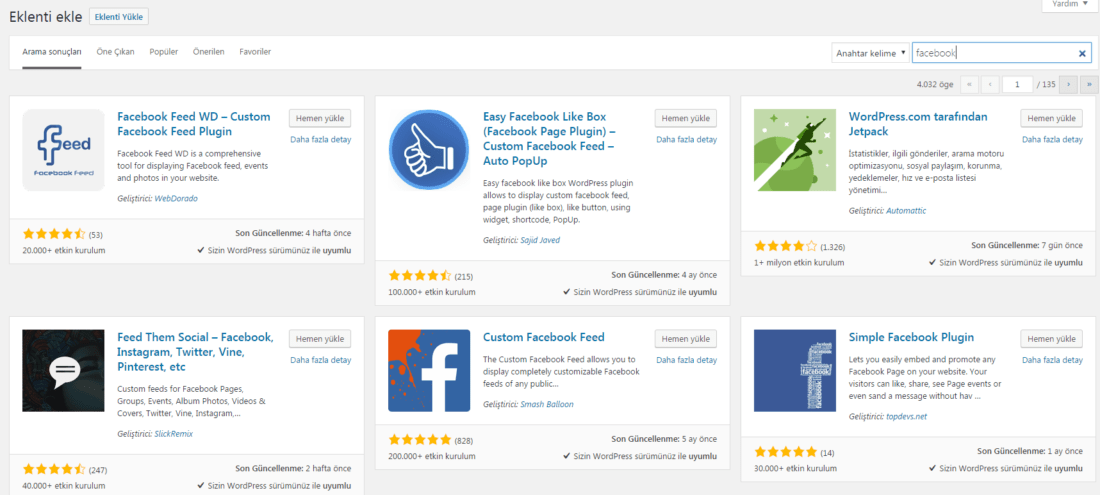
Task: Open Daha fazla detay for Facebook Feed WD
Action: [x=321, y=140]
